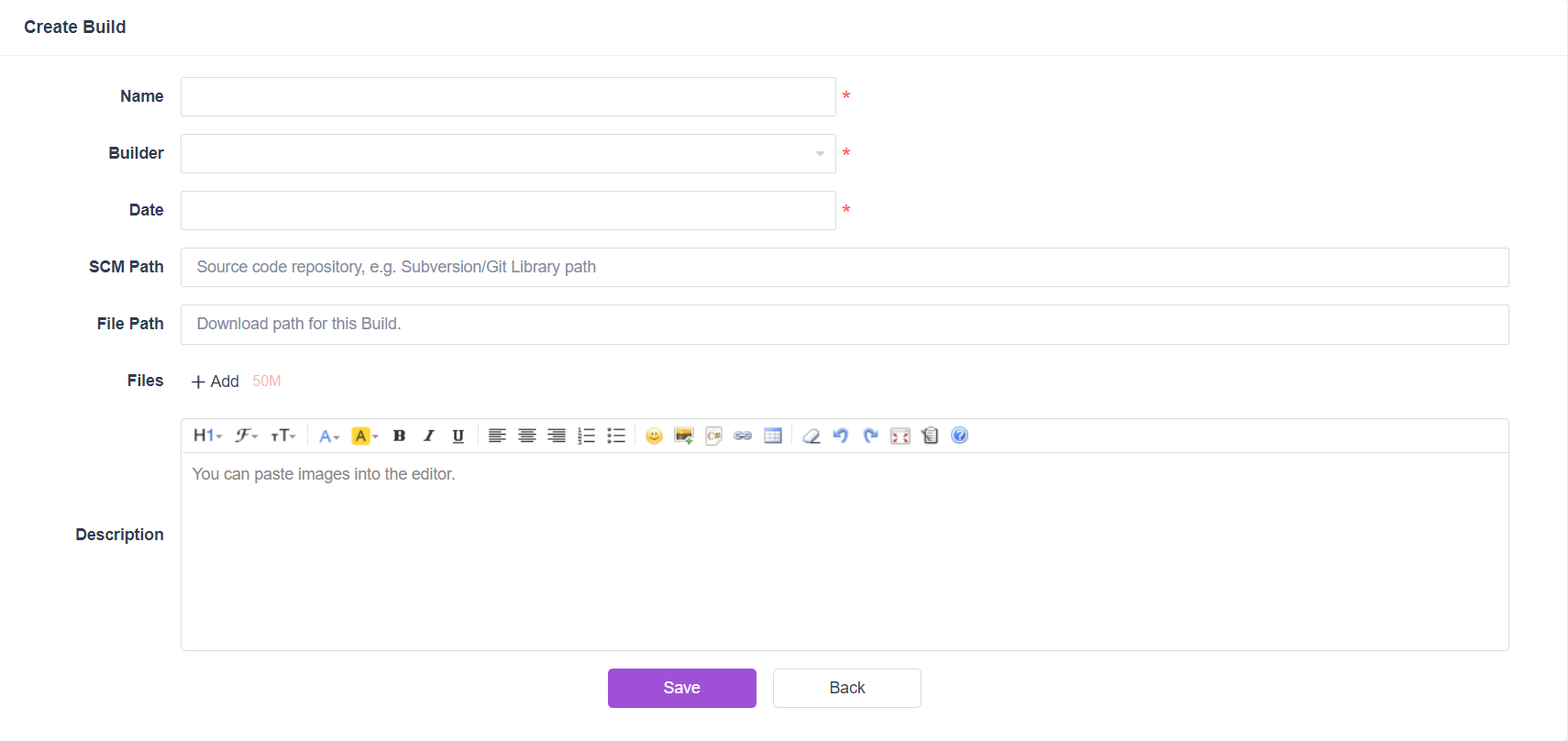Insert an emoticon into description
Screen dimensions: 1568x741
click(654, 436)
